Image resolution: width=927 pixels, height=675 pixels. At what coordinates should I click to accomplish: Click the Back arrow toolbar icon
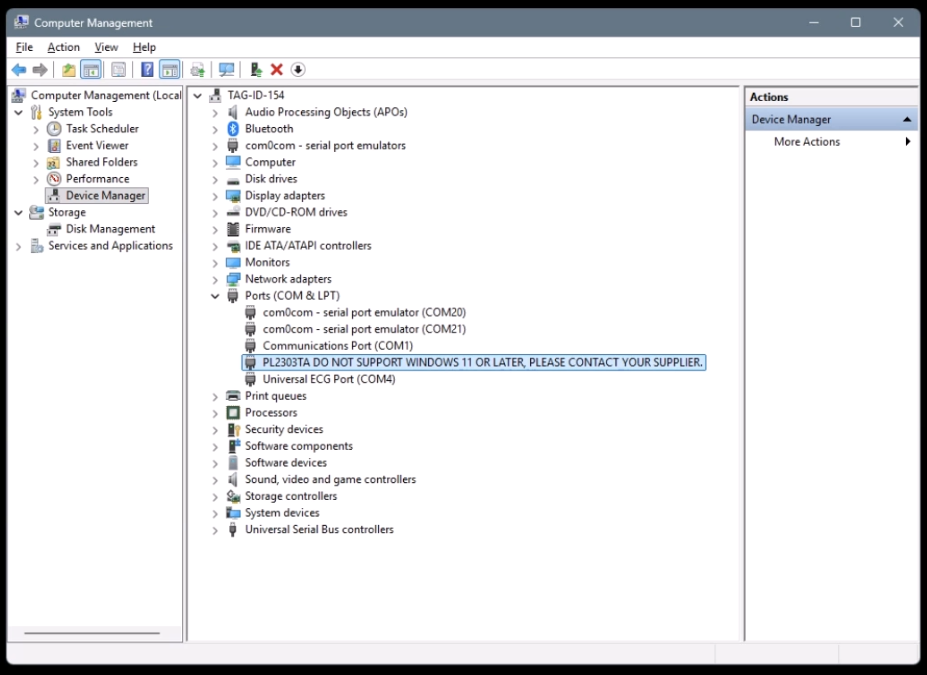18,70
